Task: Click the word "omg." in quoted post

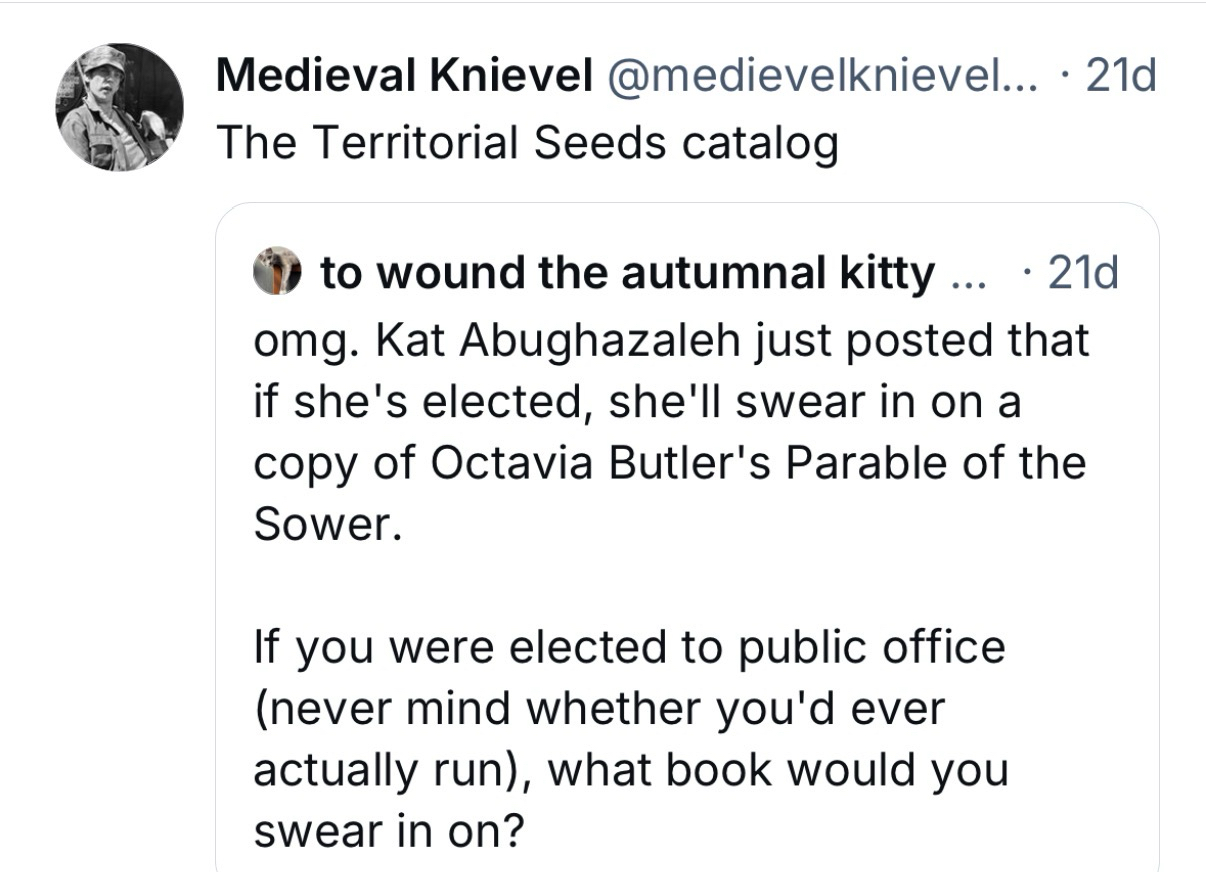Action: [x=307, y=340]
